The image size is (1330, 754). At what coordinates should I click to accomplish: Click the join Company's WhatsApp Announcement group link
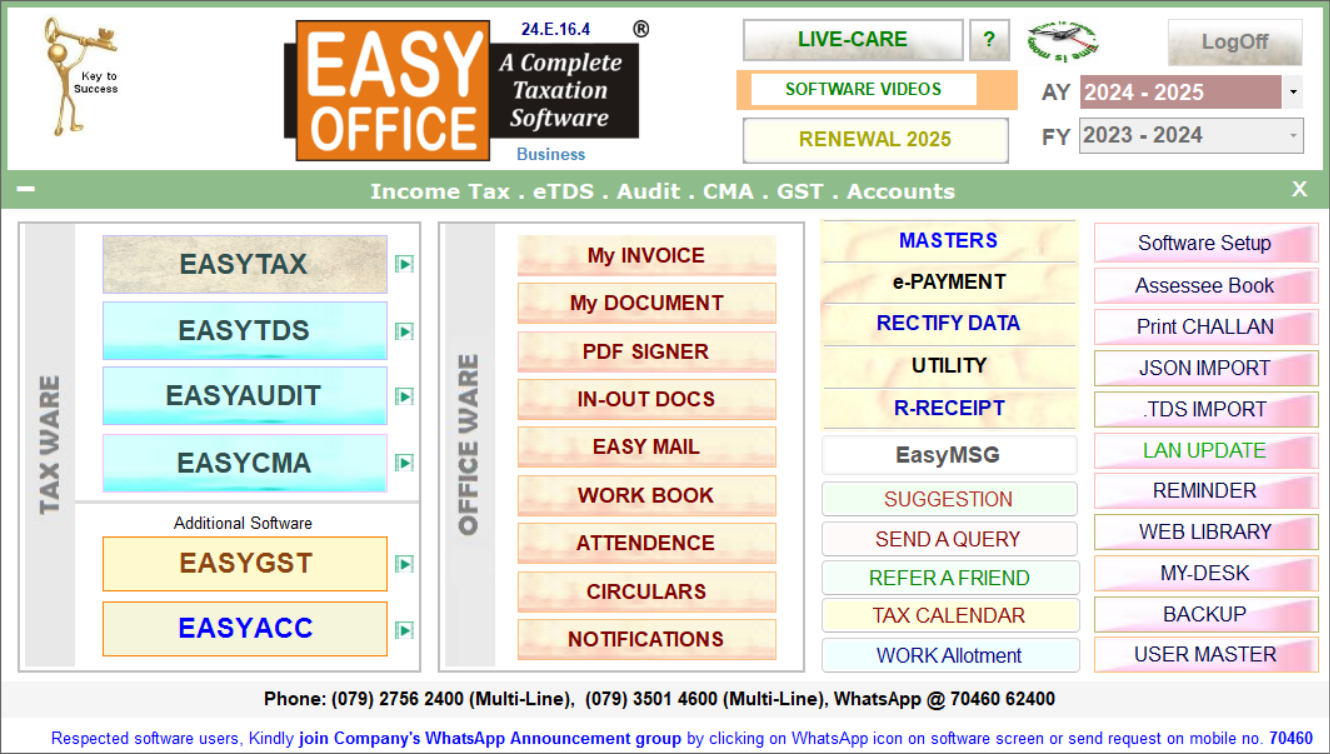point(490,739)
